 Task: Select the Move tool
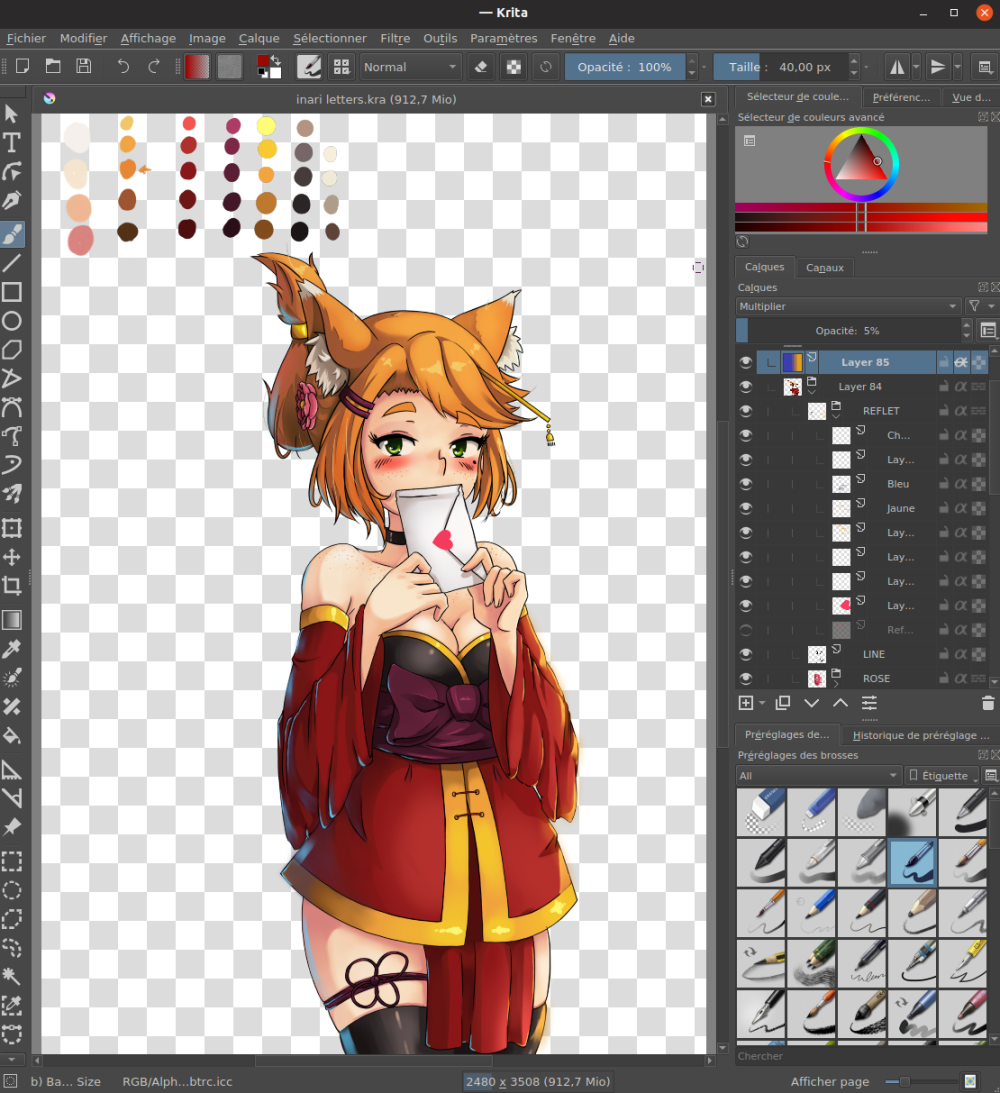12,557
